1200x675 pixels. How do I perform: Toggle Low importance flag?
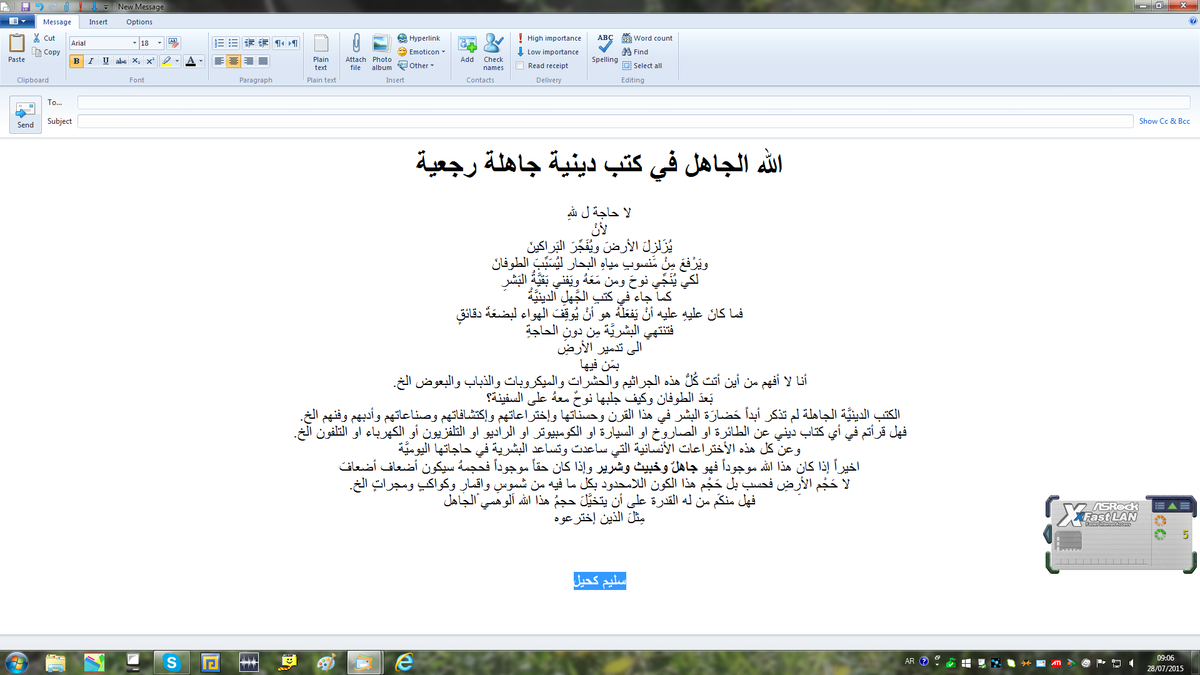click(548, 52)
